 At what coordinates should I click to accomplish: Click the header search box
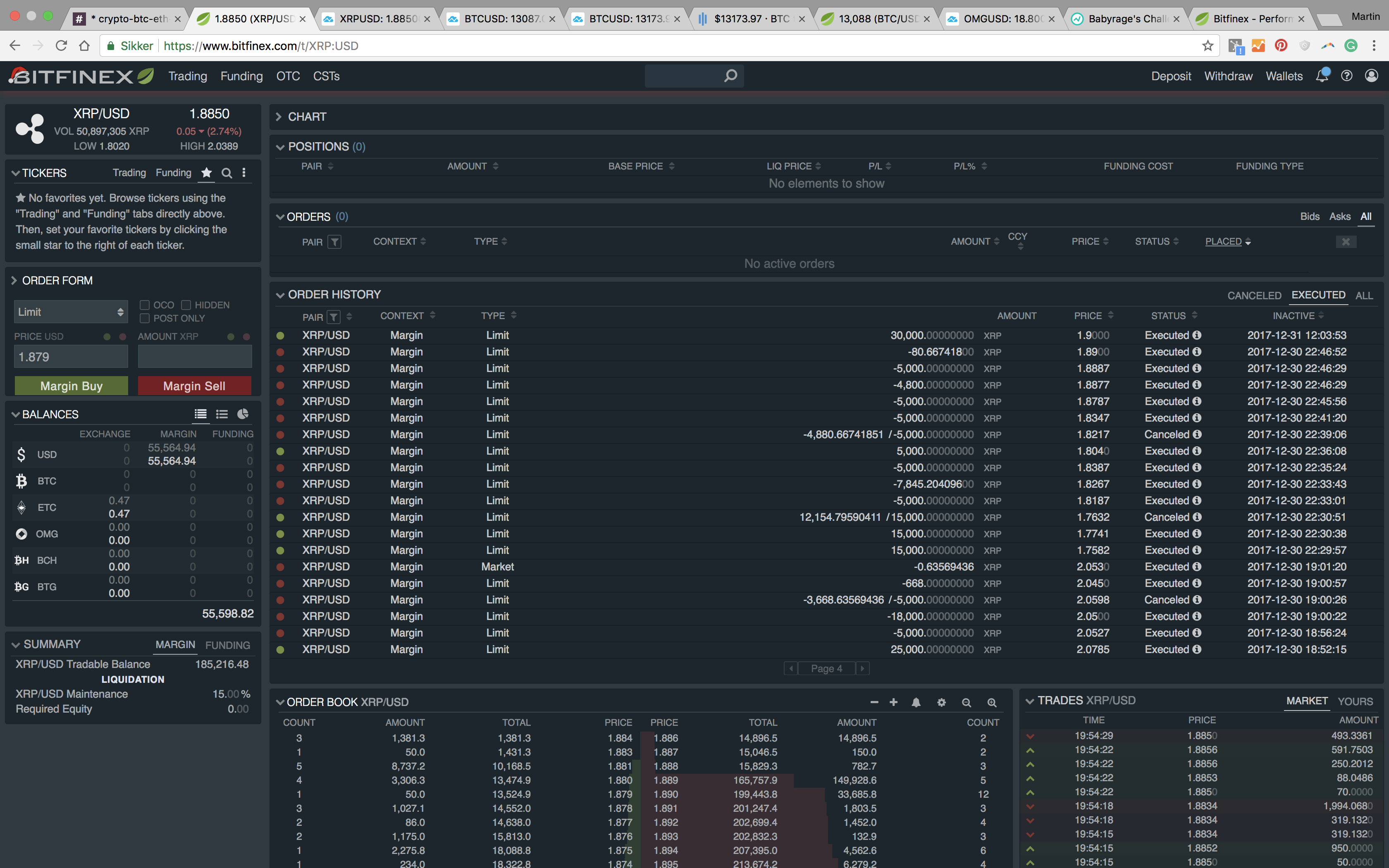[694, 76]
